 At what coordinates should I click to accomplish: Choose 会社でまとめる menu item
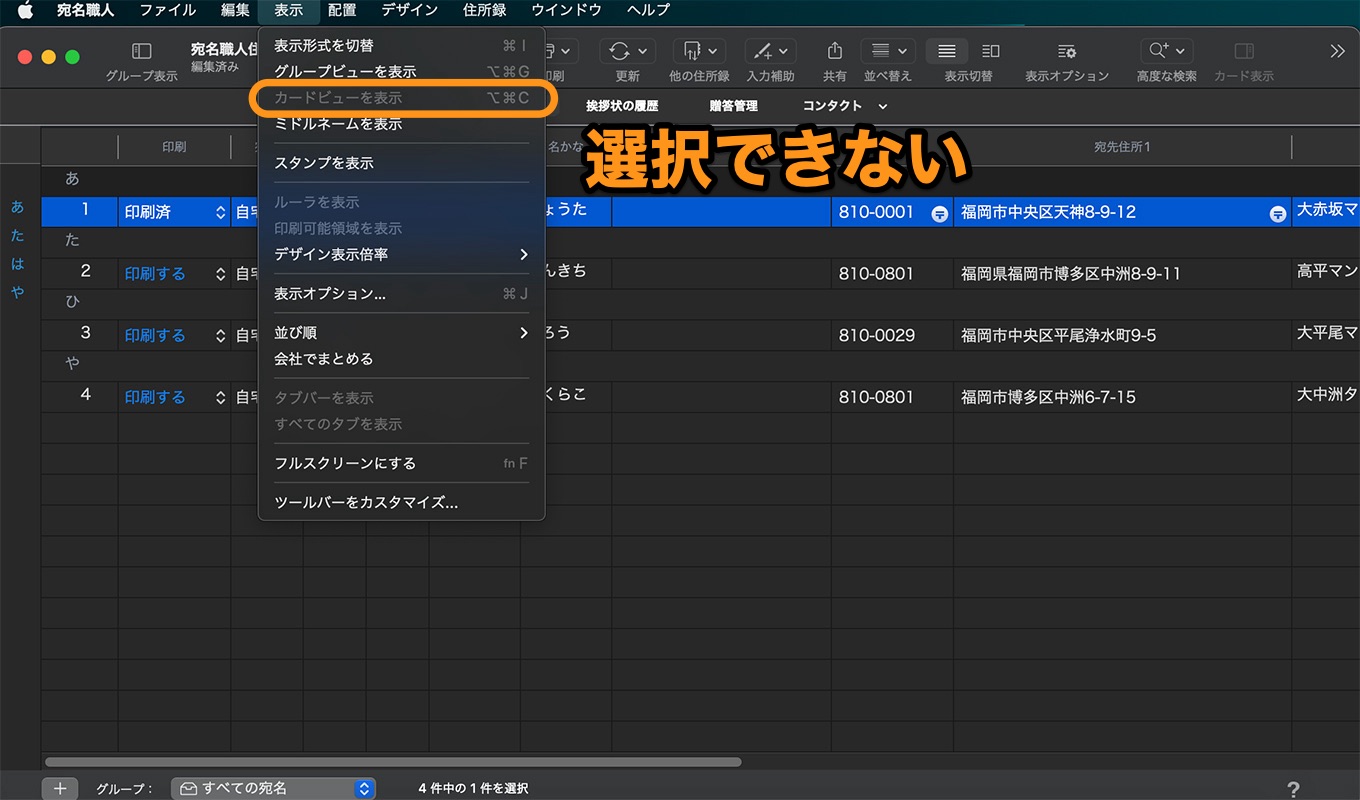(x=401, y=359)
